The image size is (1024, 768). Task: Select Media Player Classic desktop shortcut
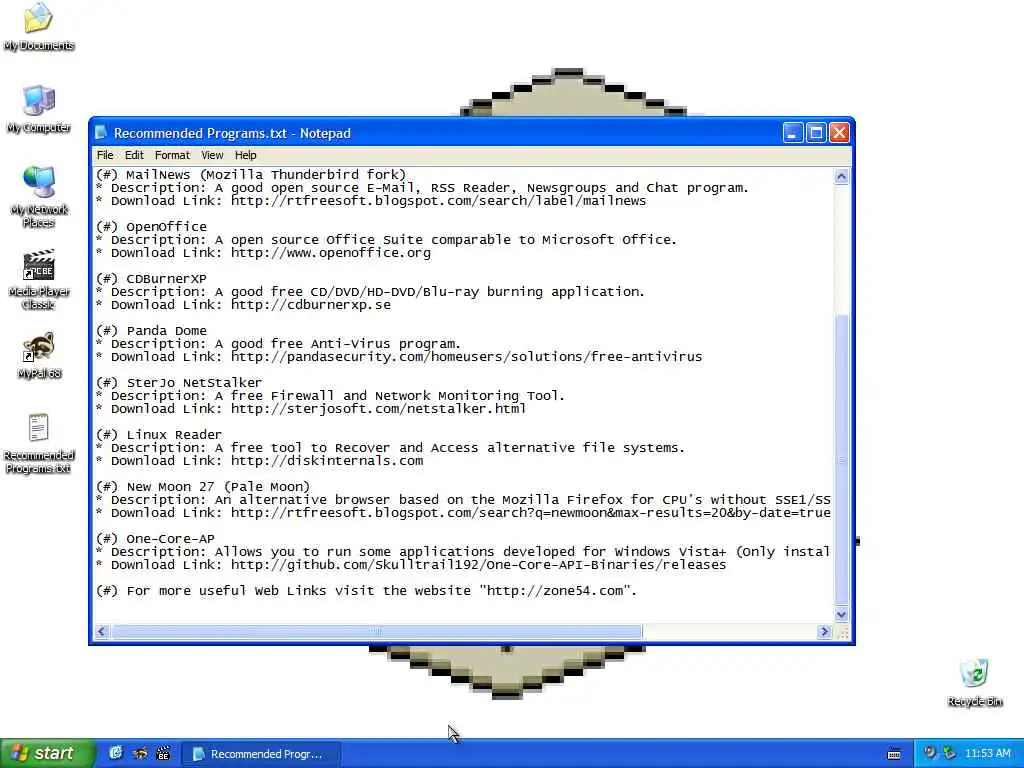tap(38, 279)
